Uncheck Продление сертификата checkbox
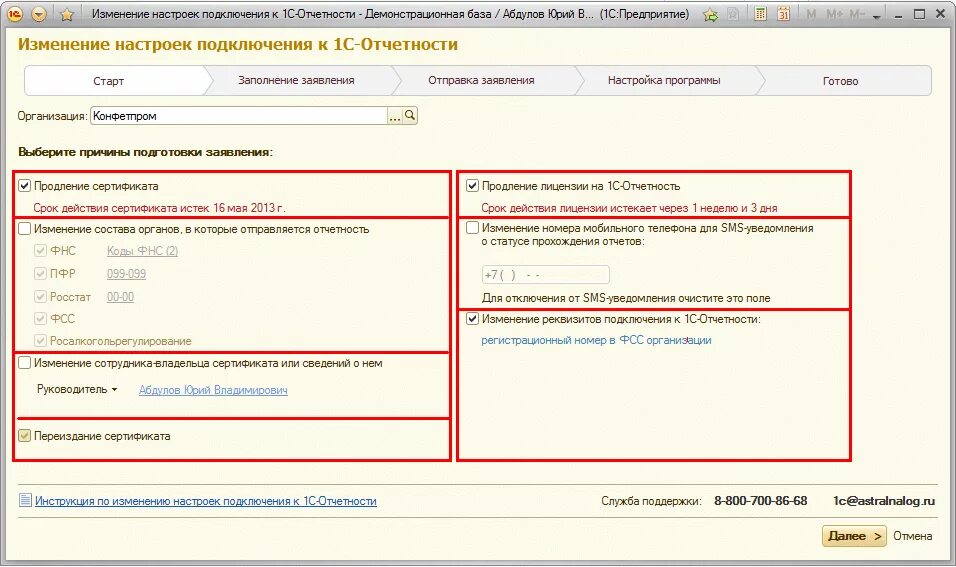The image size is (956, 567). point(24,186)
